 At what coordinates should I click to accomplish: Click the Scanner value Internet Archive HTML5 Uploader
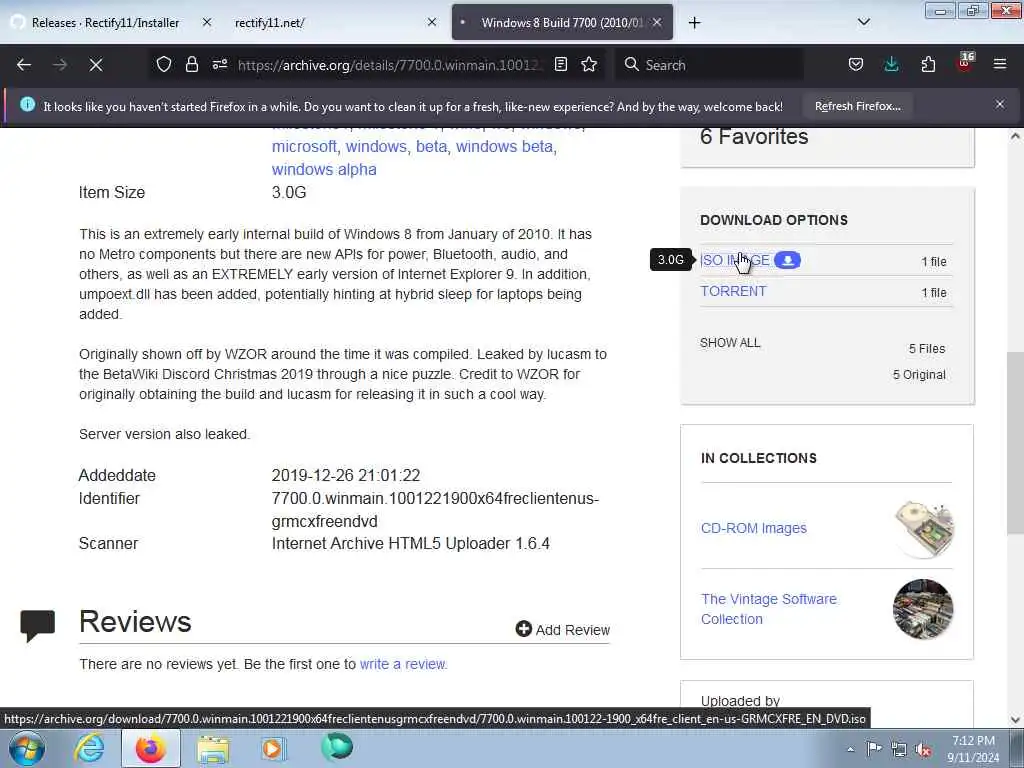(x=410, y=543)
